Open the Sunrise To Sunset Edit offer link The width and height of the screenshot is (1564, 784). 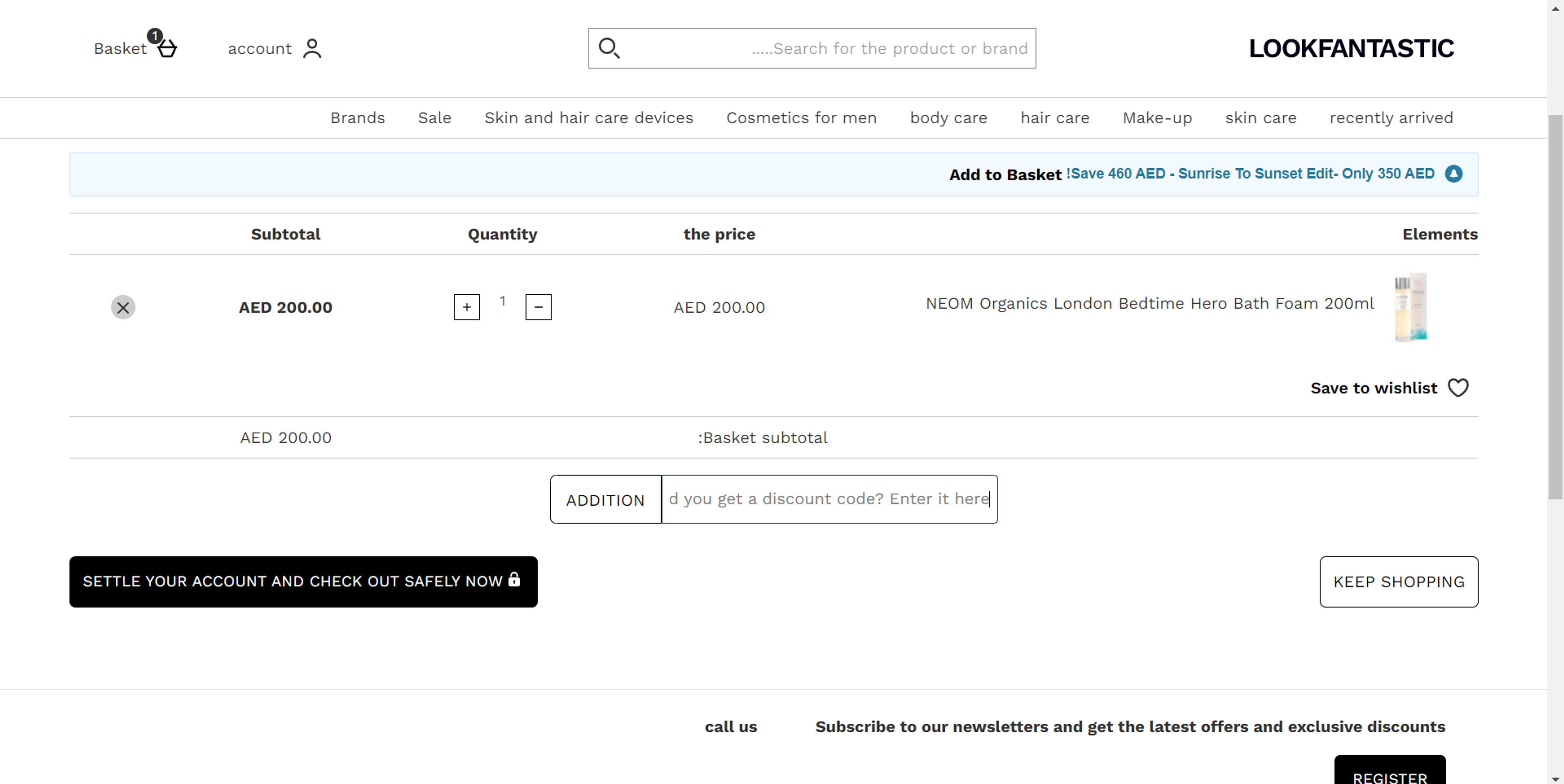1251,173
